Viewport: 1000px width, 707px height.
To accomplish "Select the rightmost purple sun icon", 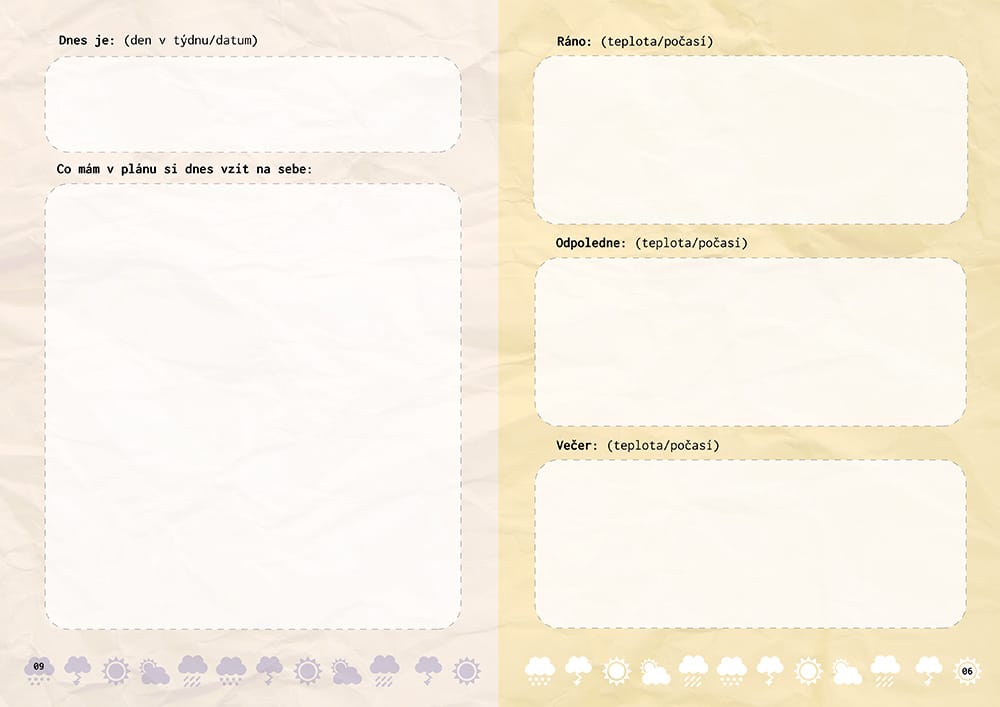I will 465,670.
